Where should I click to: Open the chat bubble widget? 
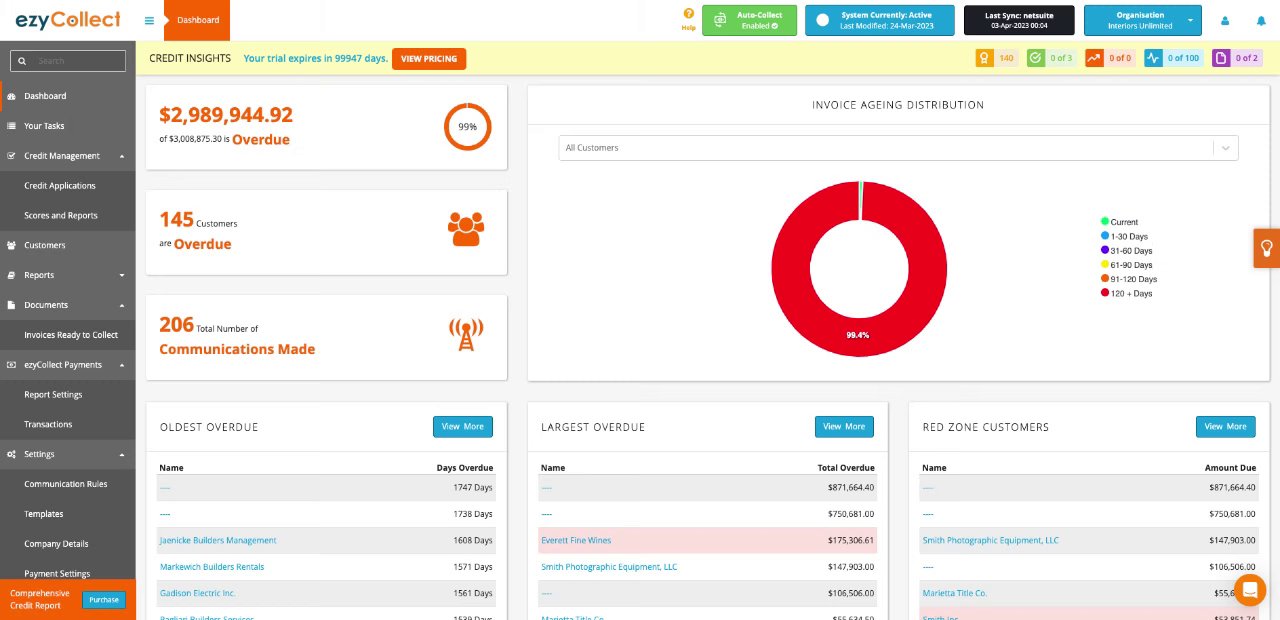1249,590
